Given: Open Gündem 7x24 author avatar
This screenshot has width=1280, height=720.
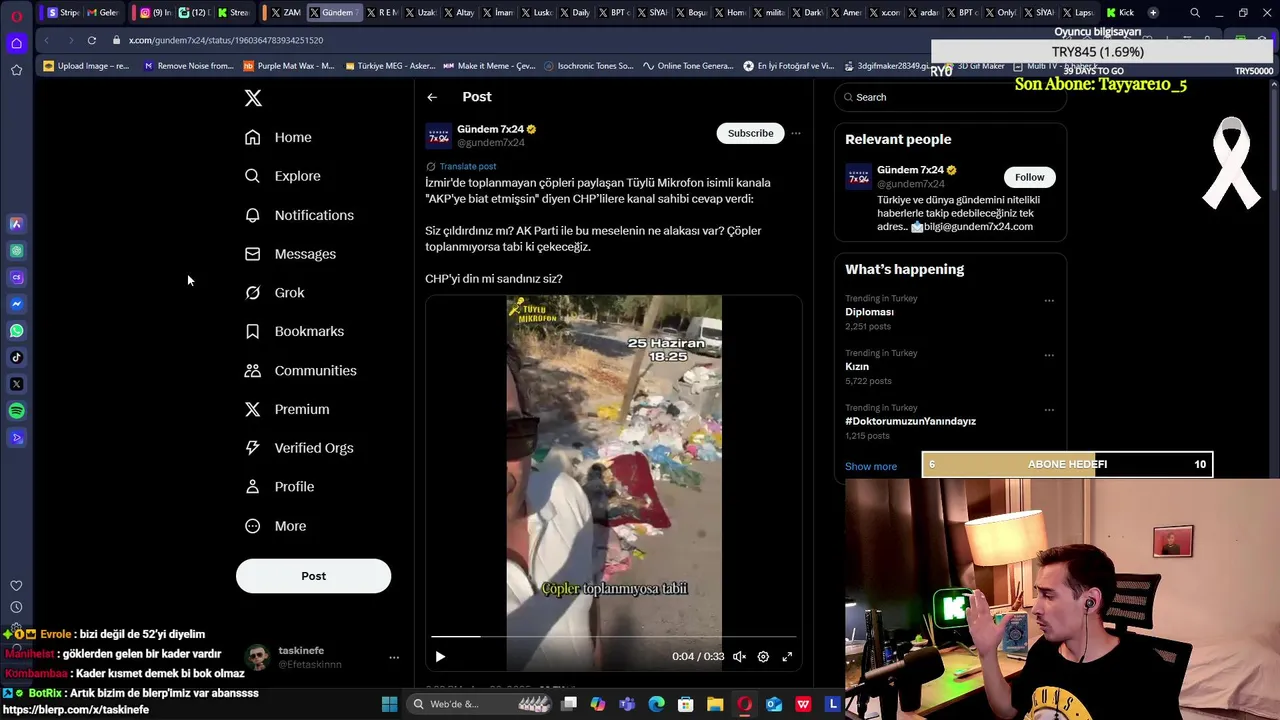Looking at the screenshot, I should [x=438, y=136].
